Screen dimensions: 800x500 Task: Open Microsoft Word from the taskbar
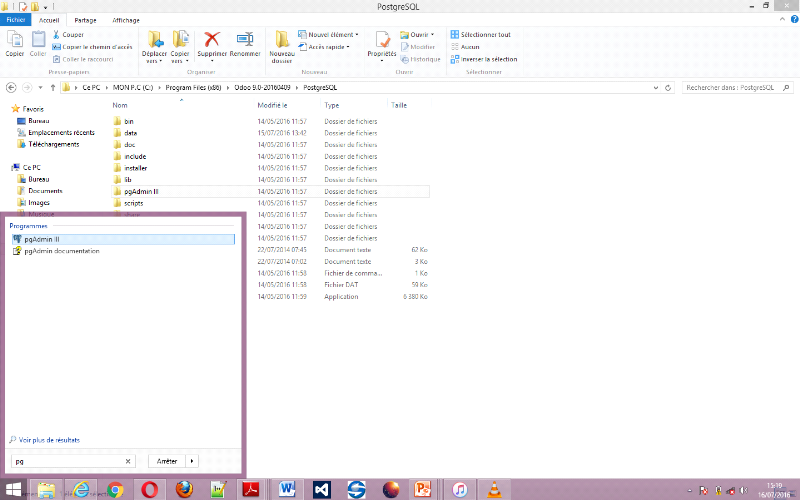(x=286, y=490)
